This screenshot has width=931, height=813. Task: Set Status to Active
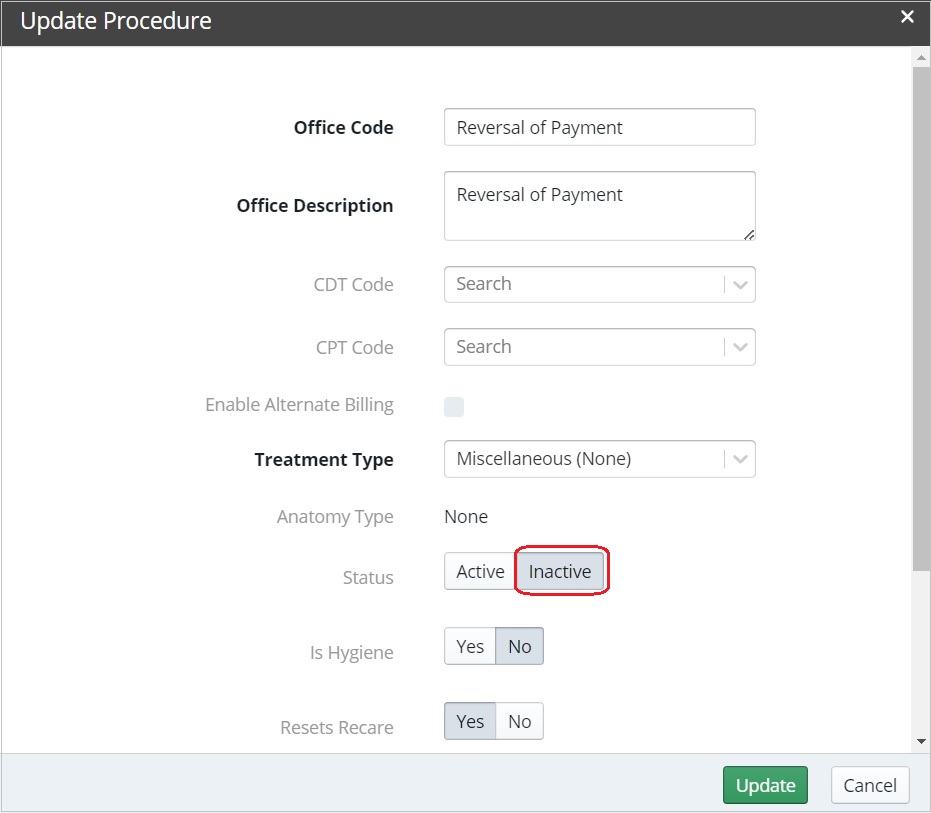tap(480, 572)
